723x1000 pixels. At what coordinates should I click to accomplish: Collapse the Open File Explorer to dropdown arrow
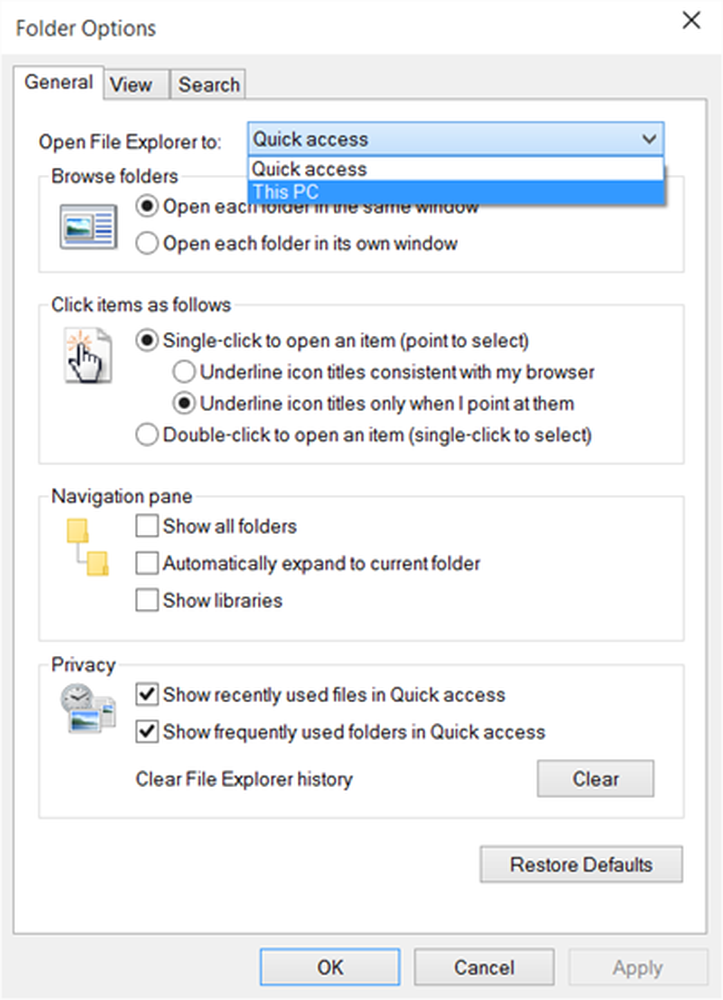point(648,140)
